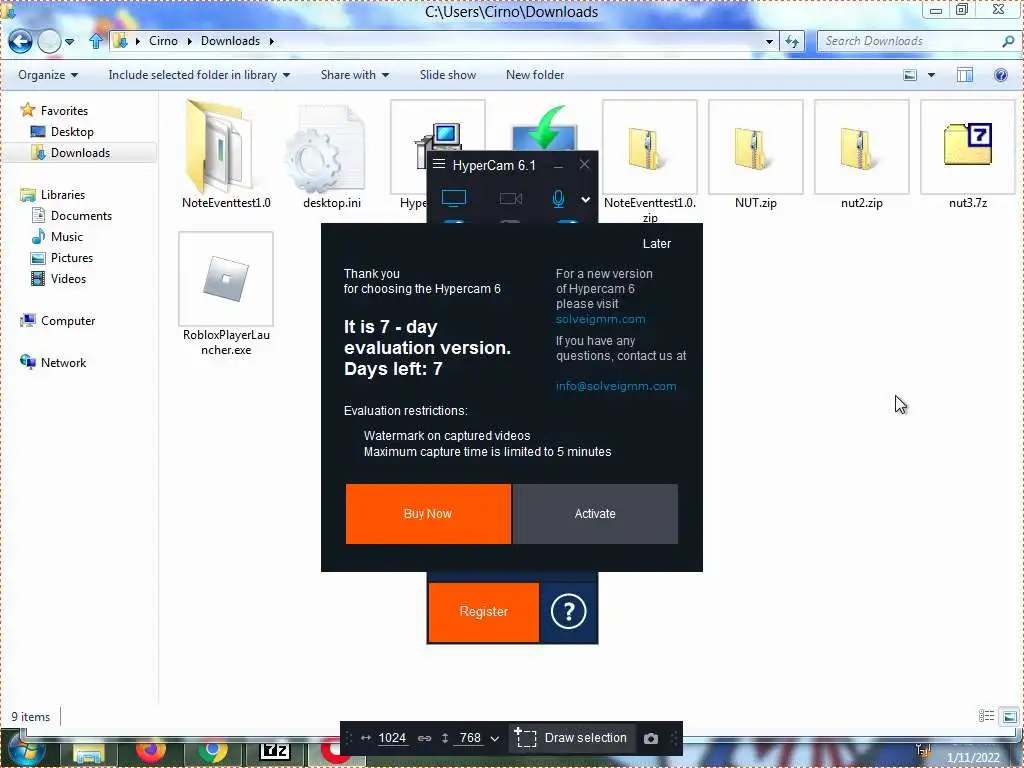Click the Activate button
Viewport: 1024px width, 768px height.
[595, 513]
